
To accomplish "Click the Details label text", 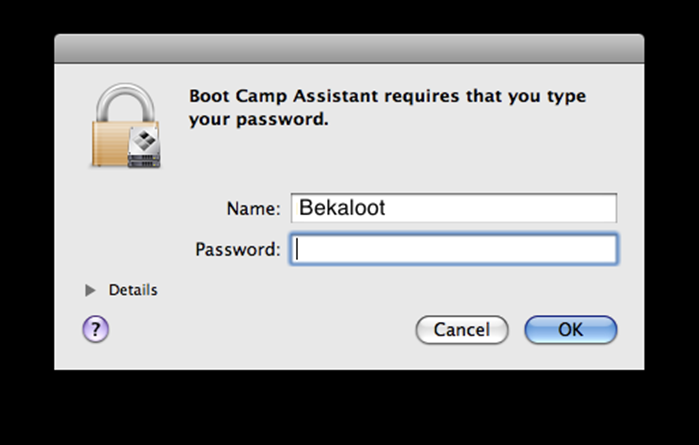I will [133, 290].
